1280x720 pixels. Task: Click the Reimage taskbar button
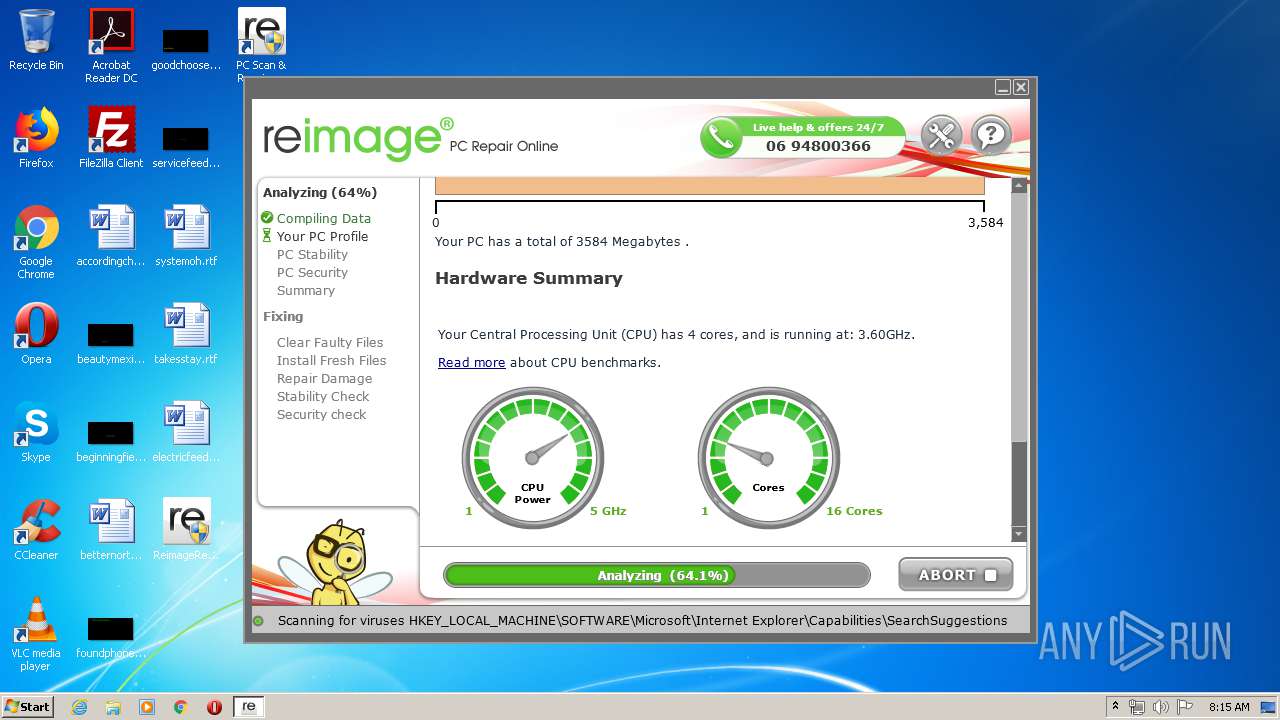248,707
